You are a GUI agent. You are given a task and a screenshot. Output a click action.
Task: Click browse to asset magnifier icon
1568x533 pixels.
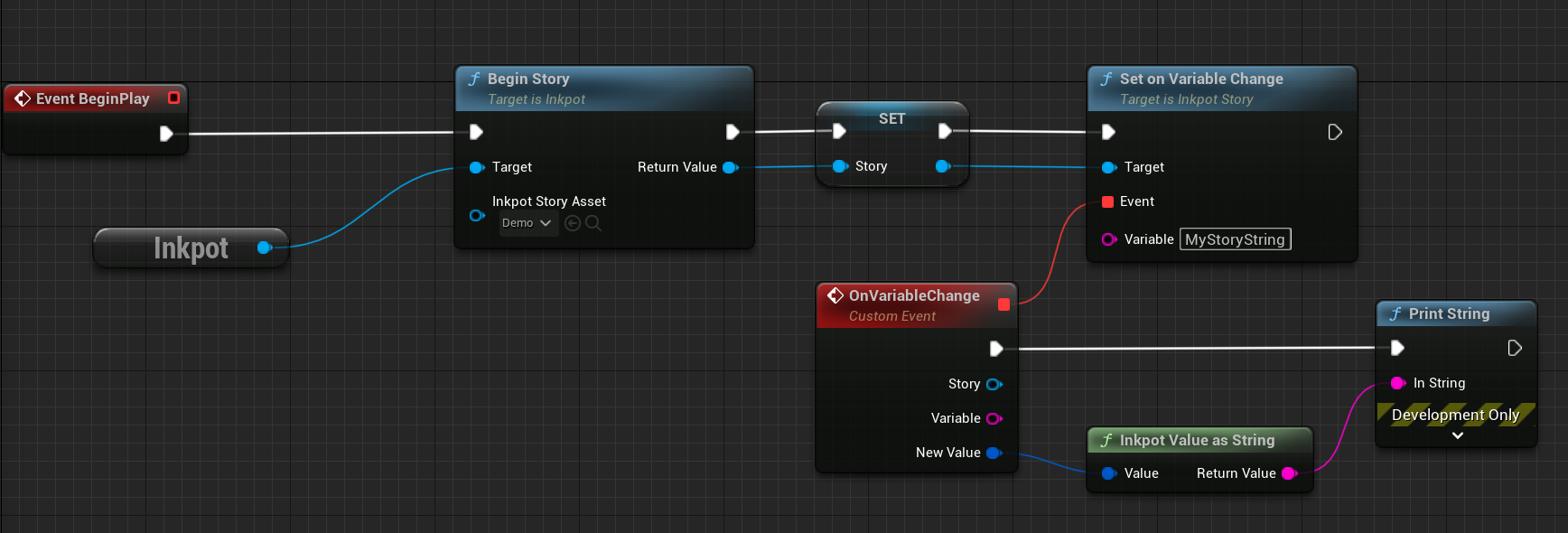pyautogui.click(x=593, y=223)
